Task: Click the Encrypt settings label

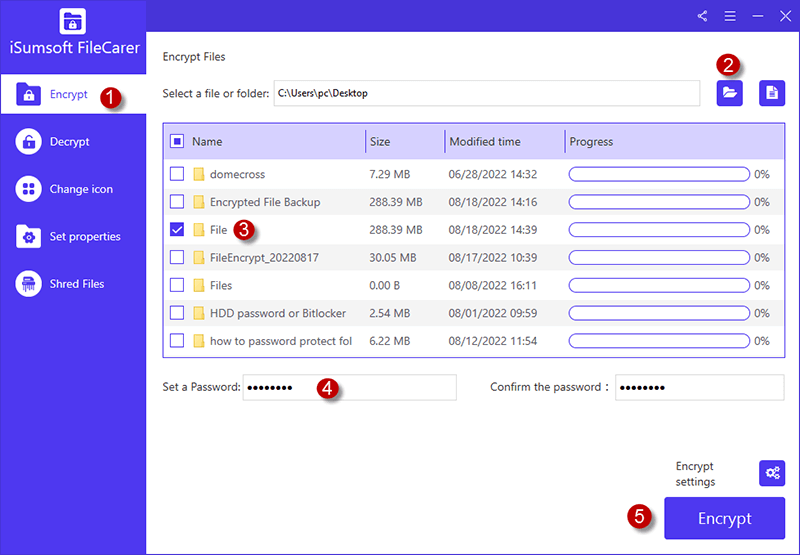Action: click(x=695, y=474)
